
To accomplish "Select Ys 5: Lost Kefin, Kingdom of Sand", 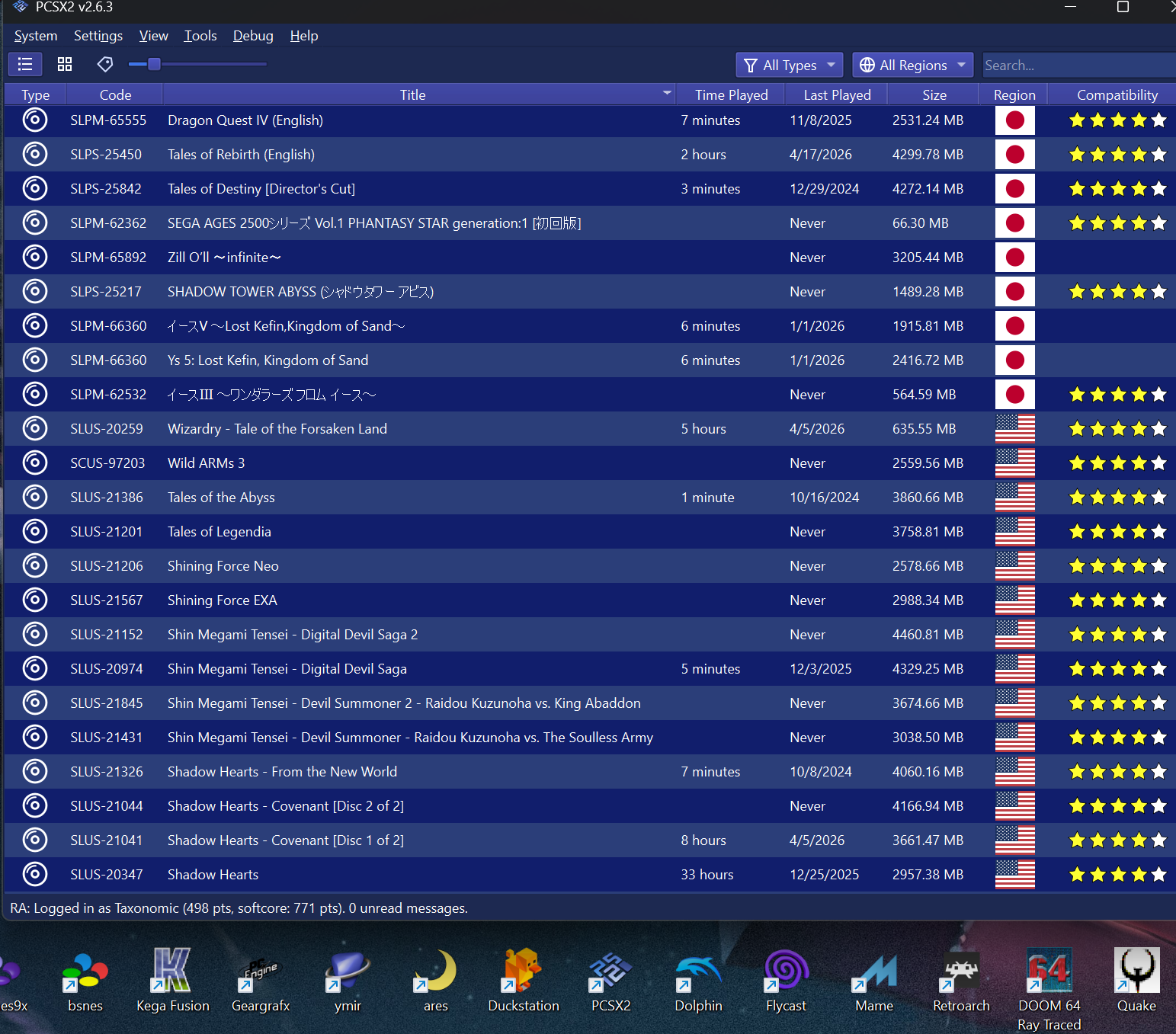I will [x=268, y=360].
